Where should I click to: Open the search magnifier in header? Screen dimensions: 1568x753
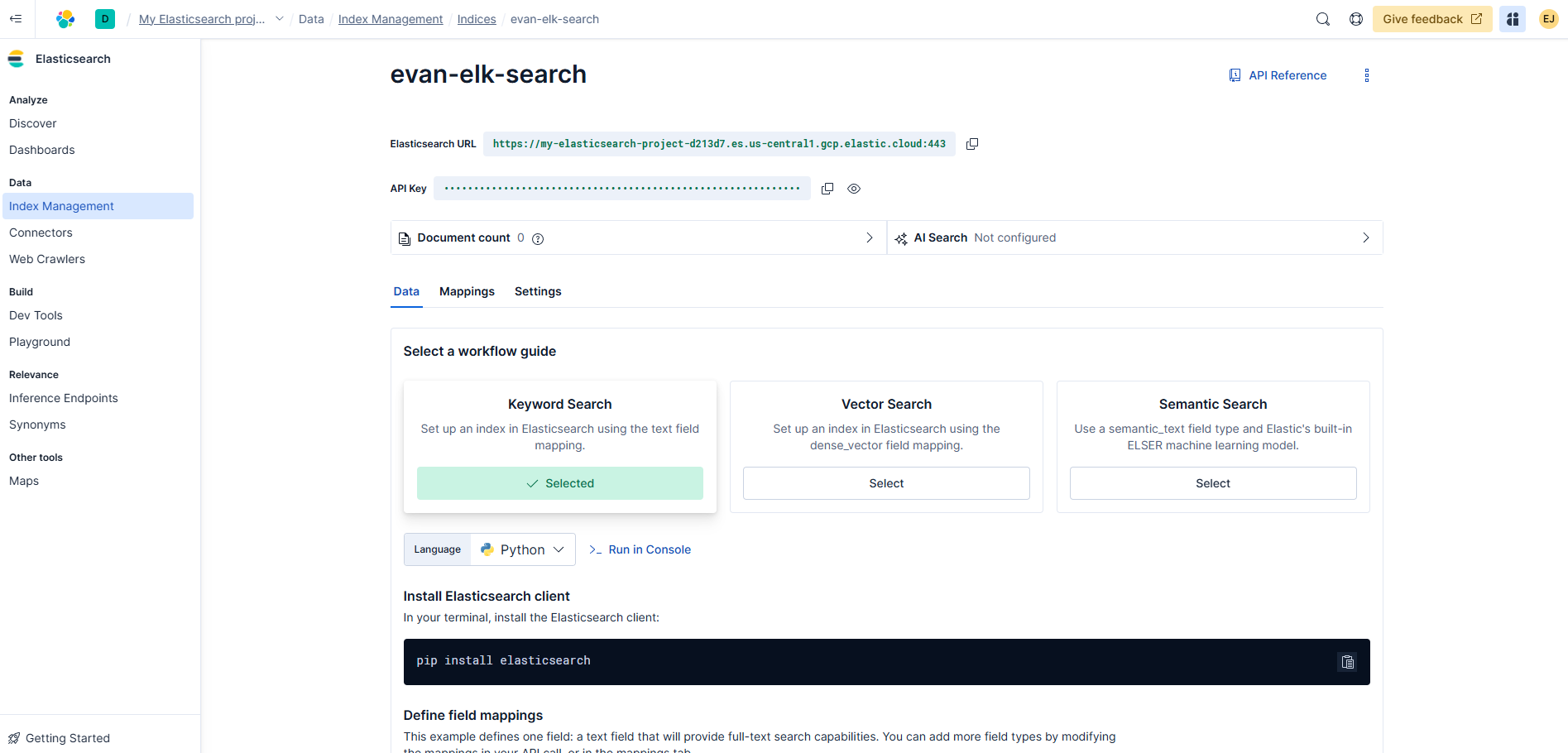tap(1323, 19)
